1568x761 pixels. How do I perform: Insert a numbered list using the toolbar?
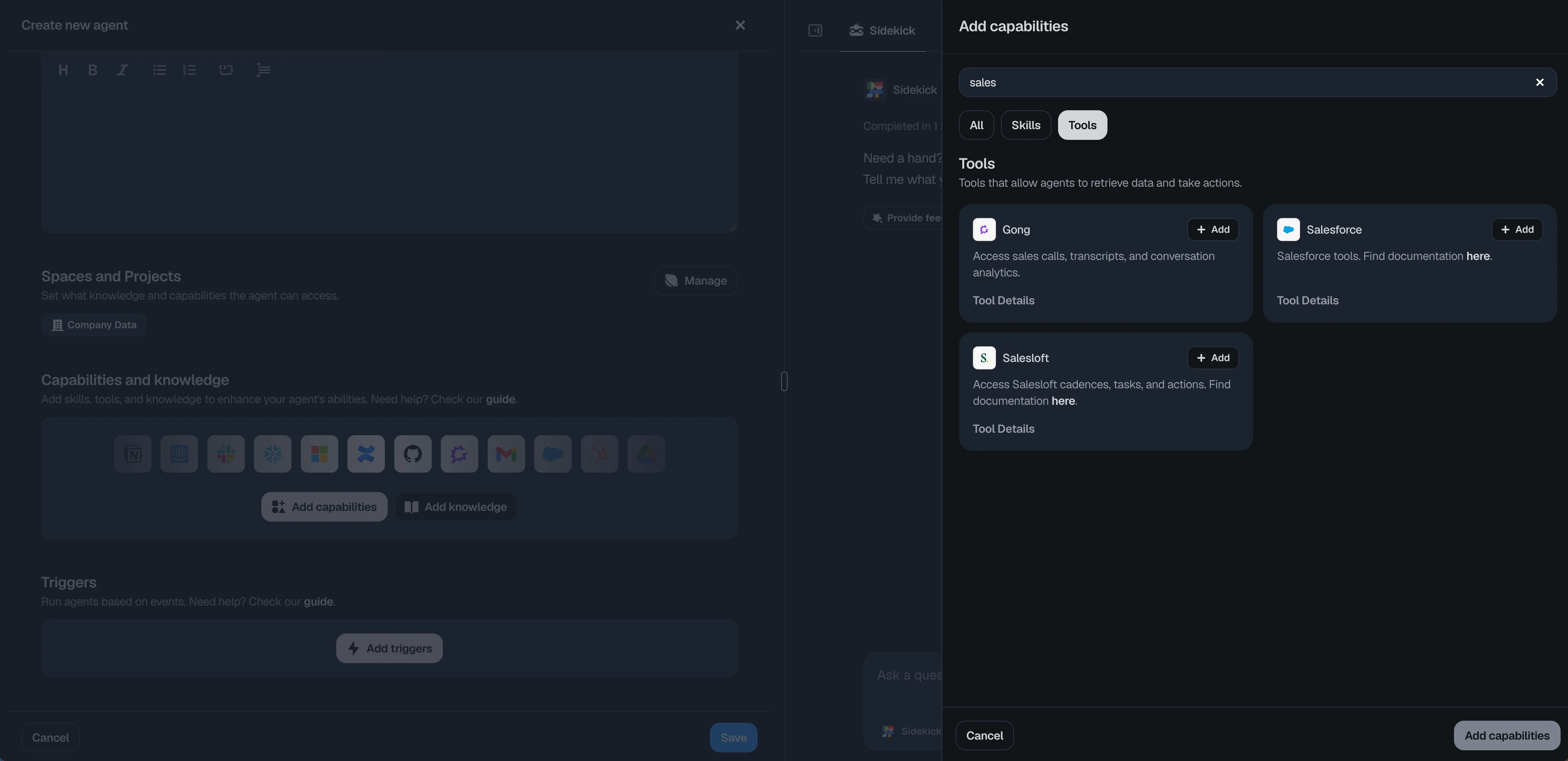190,70
